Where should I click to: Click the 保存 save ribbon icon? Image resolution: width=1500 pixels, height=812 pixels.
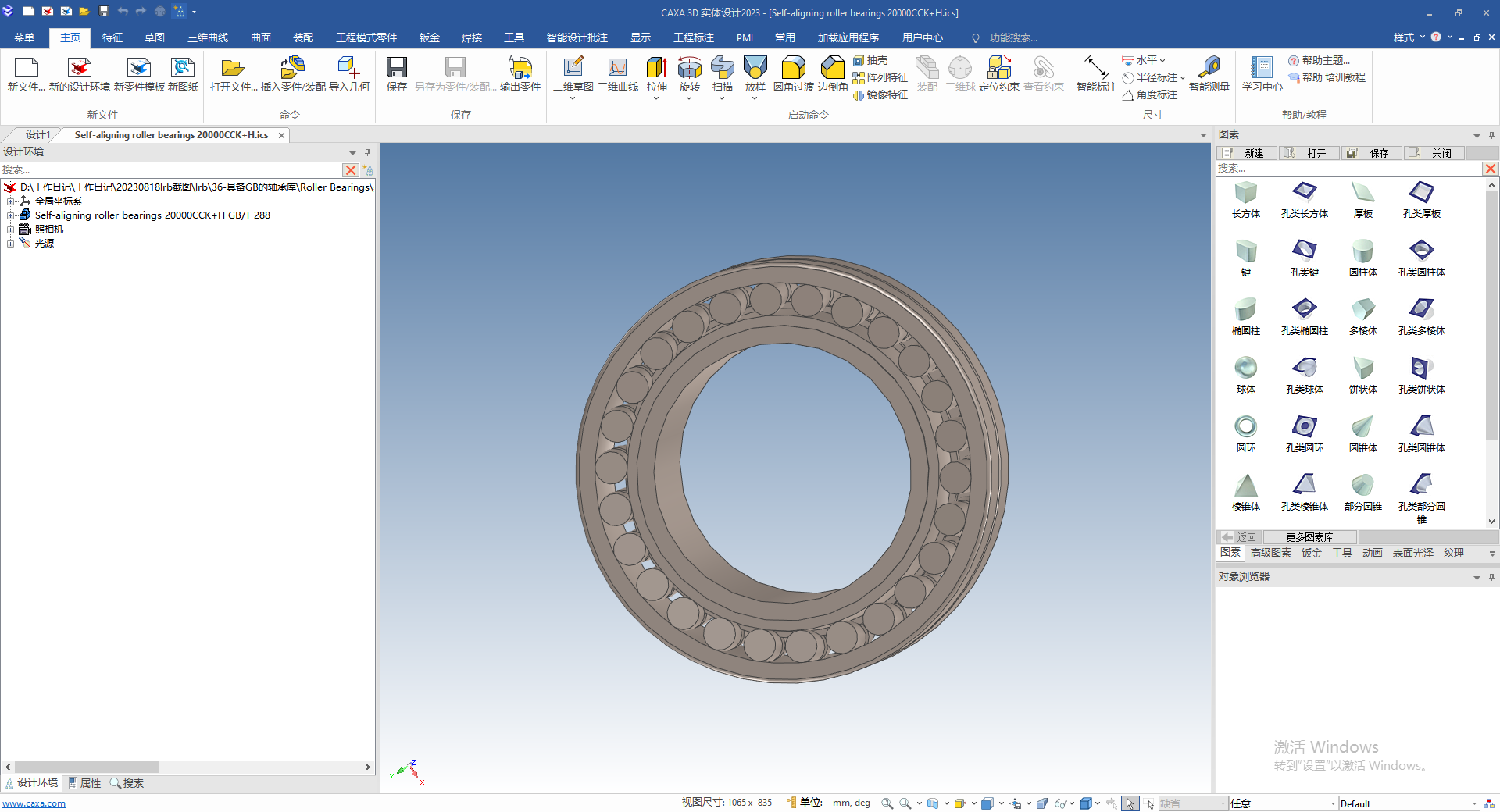(397, 74)
